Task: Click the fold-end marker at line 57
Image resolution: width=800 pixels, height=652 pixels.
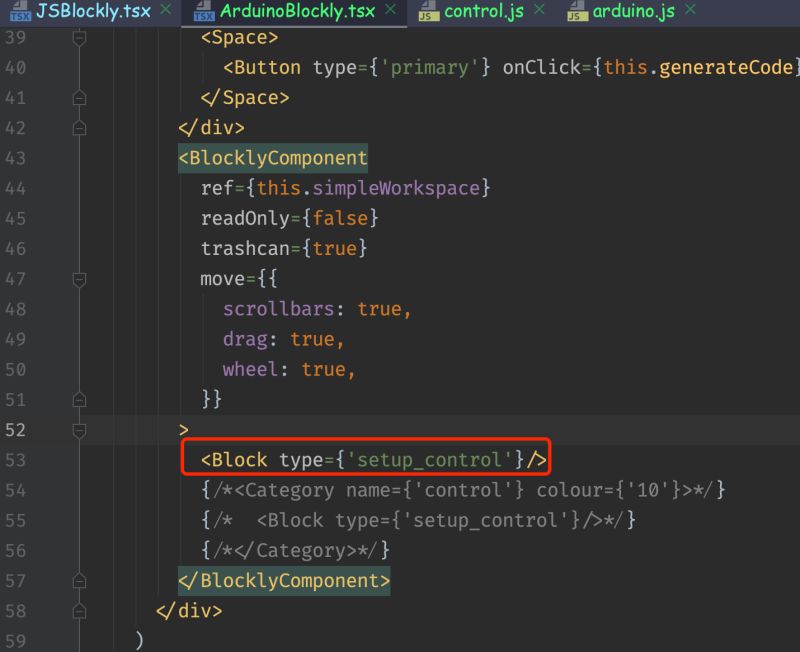Action: (x=81, y=581)
